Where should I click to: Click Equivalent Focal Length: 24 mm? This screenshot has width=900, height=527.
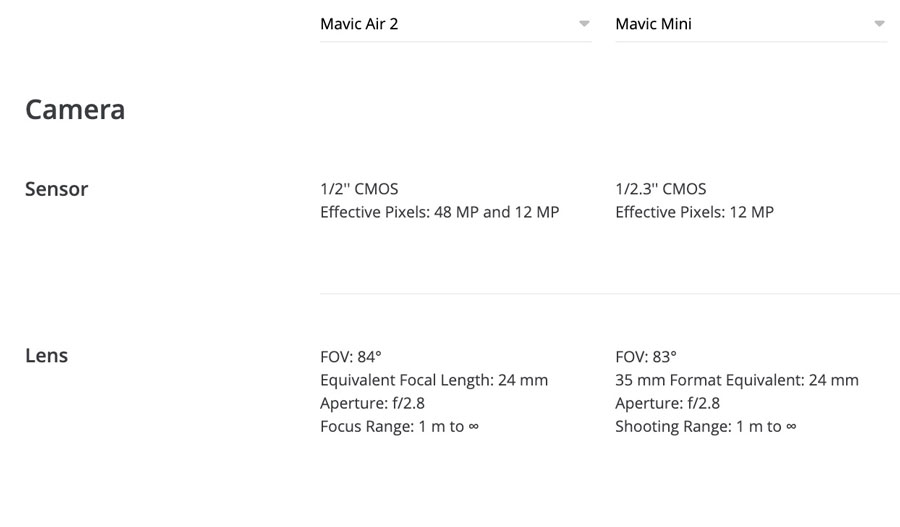coord(434,380)
